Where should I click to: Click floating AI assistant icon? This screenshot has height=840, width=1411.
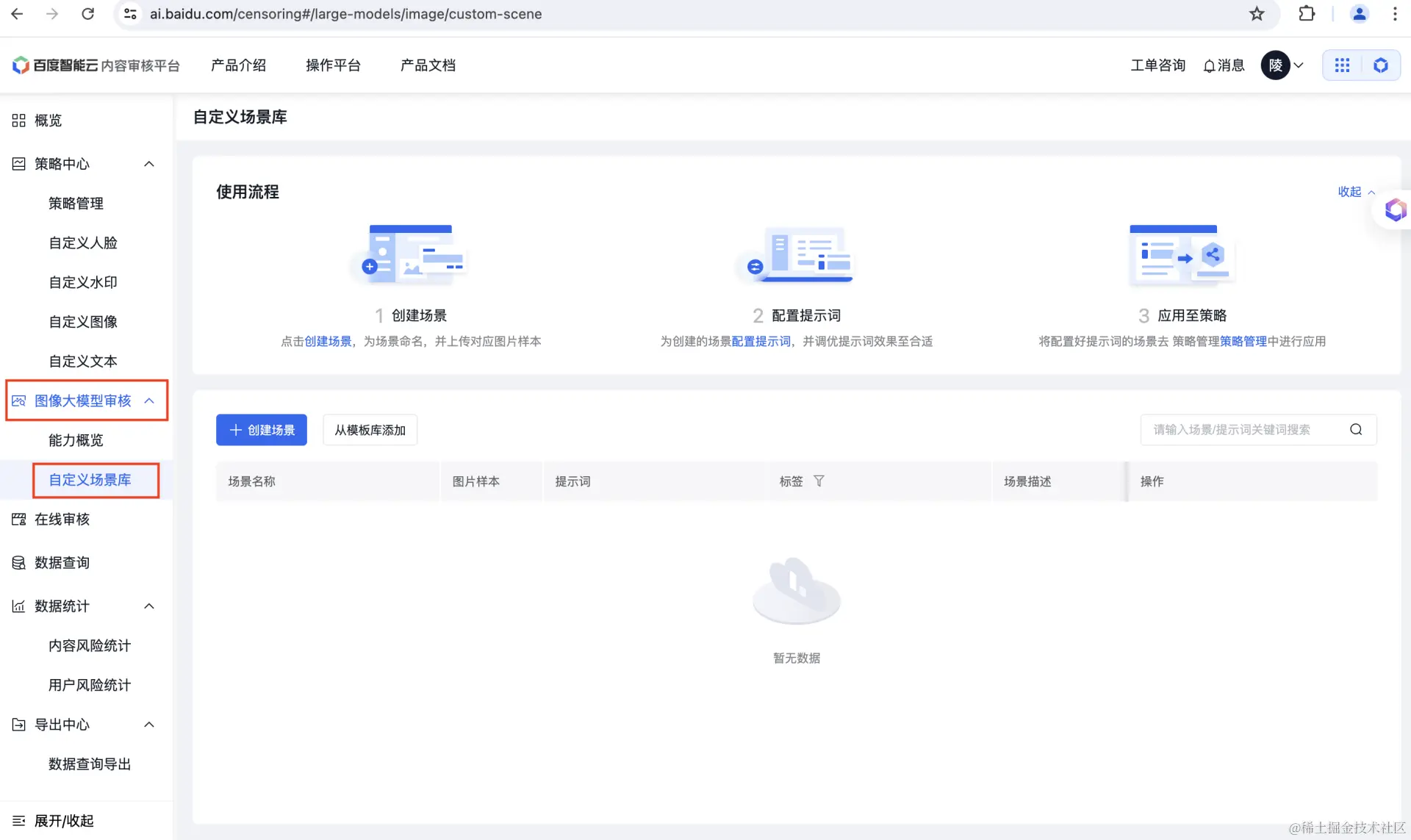pyautogui.click(x=1394, y=210)
